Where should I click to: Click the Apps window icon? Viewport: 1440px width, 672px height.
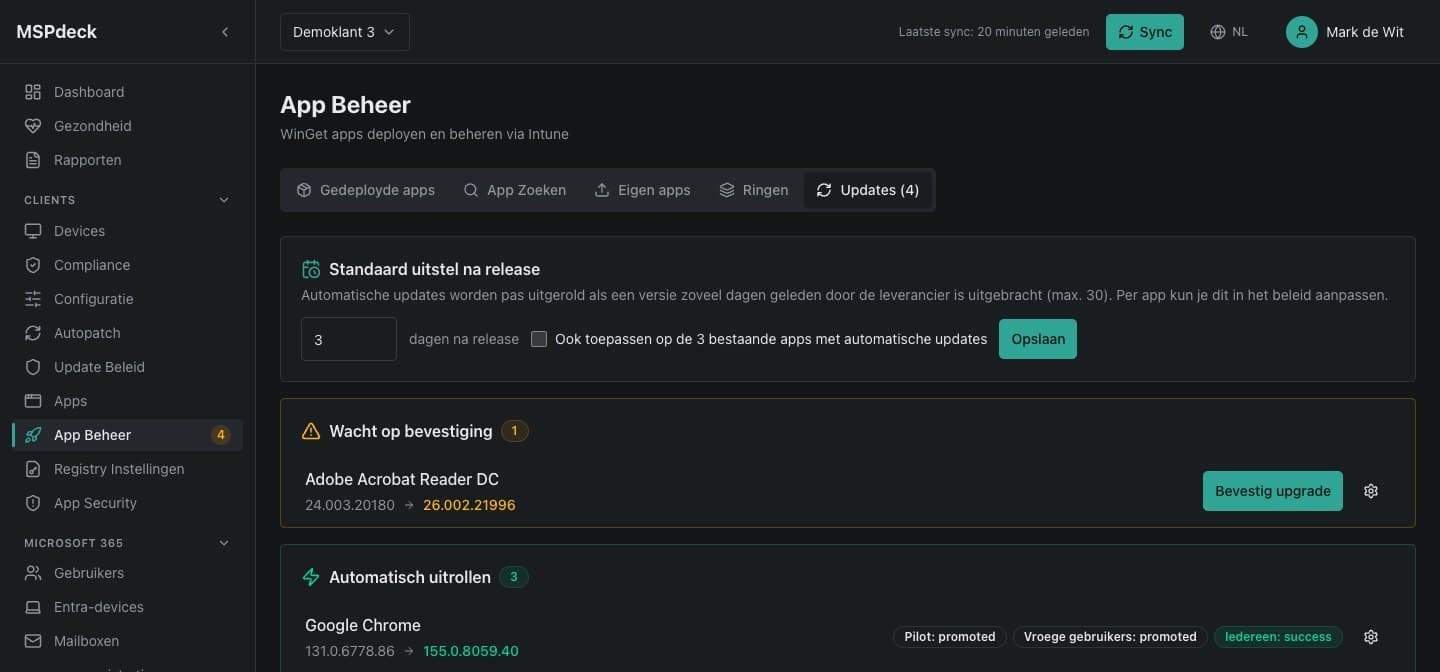click(33, 401)
